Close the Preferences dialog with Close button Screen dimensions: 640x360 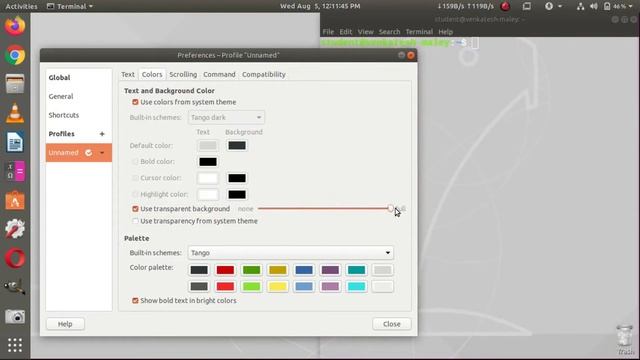coord(392,324)
